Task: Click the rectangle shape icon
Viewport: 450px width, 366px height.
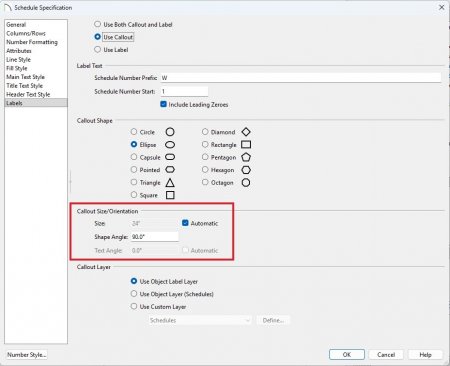Action: [x=246, y=144]
